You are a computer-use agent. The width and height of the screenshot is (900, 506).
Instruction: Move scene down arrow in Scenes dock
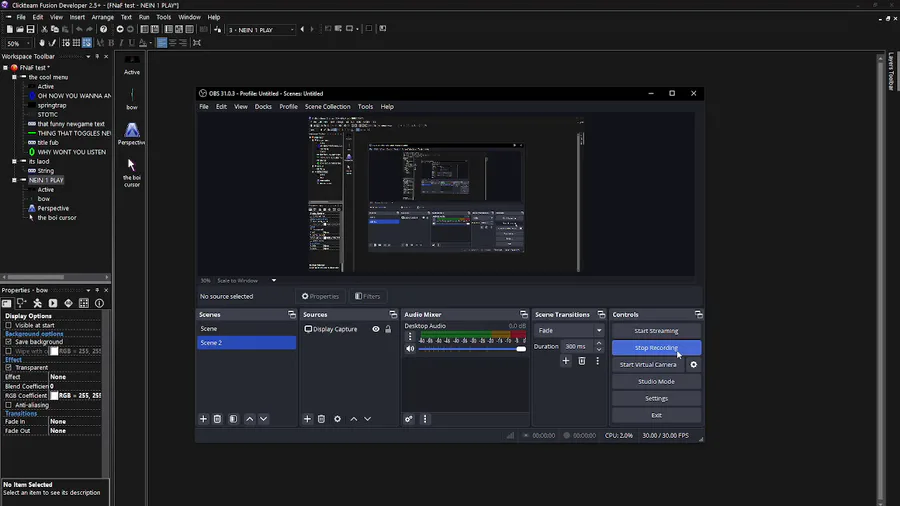click(x=263, y=419)
